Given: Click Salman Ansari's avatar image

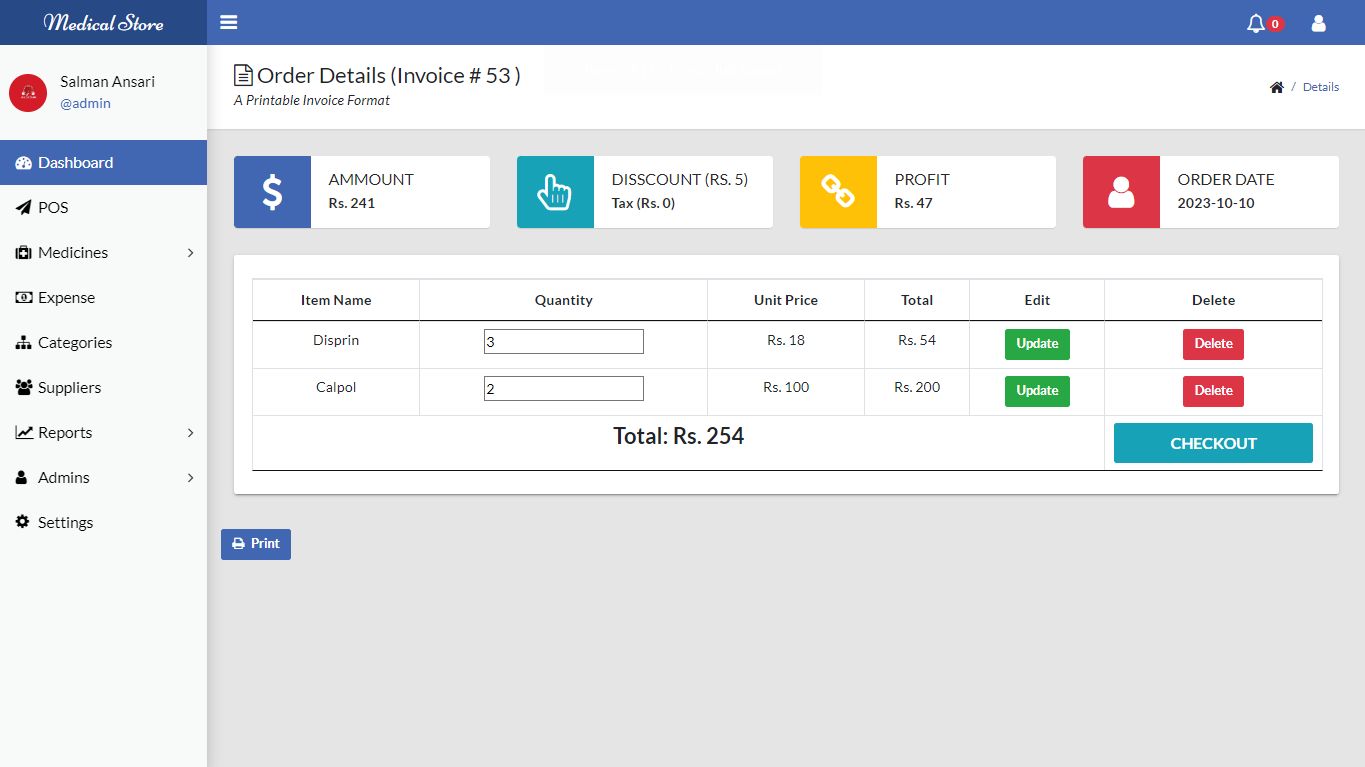Looking at the screenshot, I should [28, 92].
